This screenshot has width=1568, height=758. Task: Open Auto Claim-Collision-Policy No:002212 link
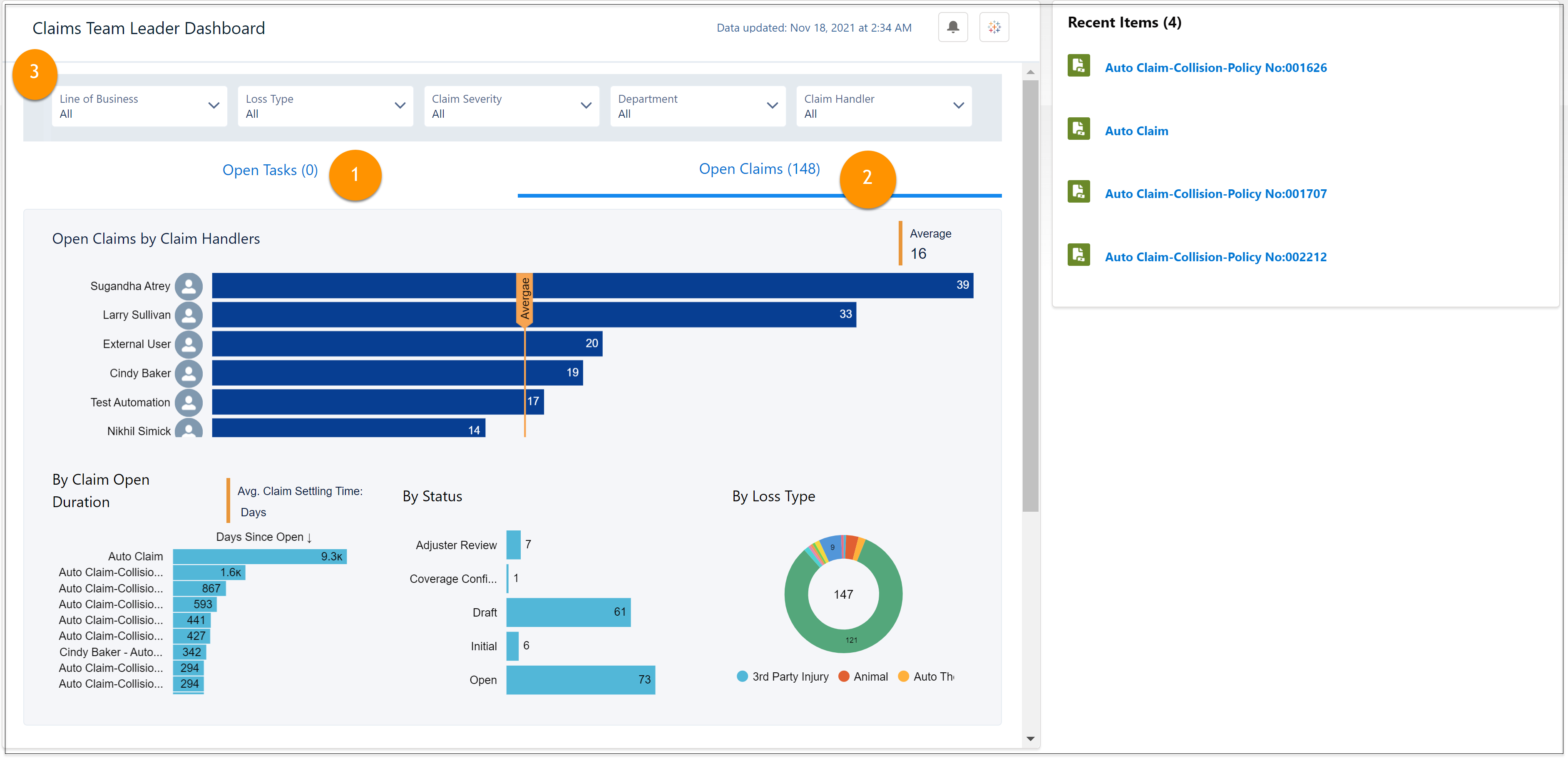(x=1215, y=257)
